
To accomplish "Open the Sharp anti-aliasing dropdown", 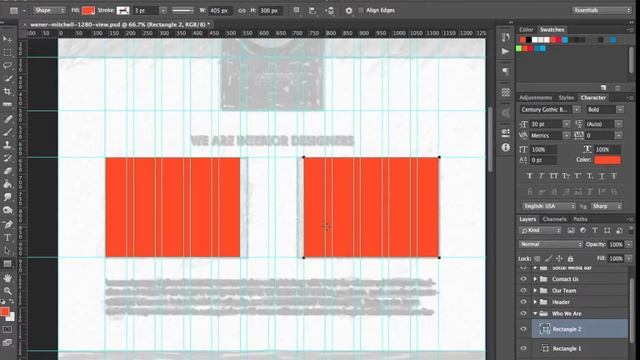I will (606, 206).
